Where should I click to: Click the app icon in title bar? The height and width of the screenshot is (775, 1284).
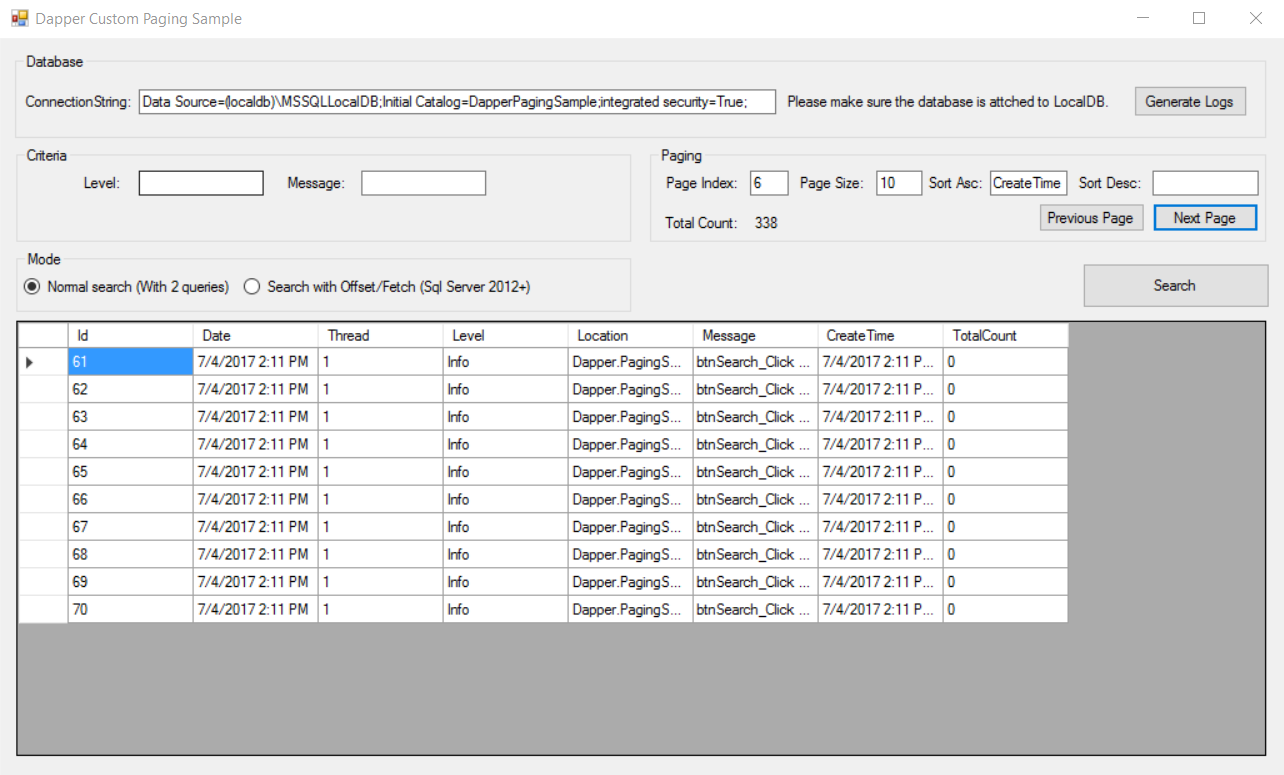[19, 18]
